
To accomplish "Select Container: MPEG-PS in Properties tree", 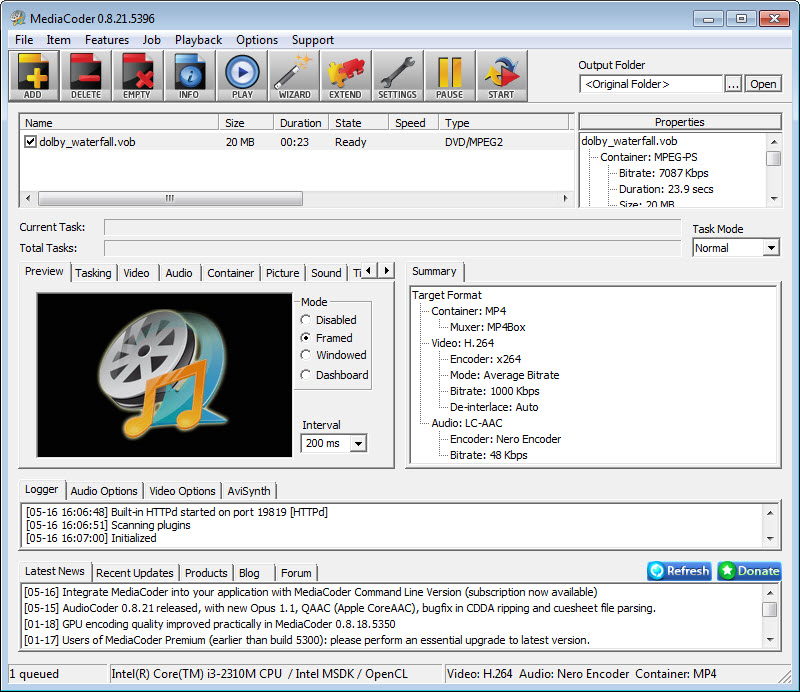I will click(648, 157).
